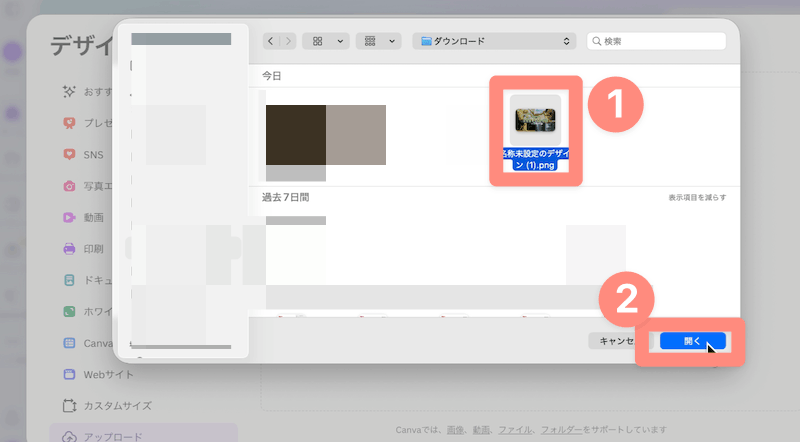Viewport: 800px width, 442px height.
Task: Select the group-by view icon
Action: (370, 41)
